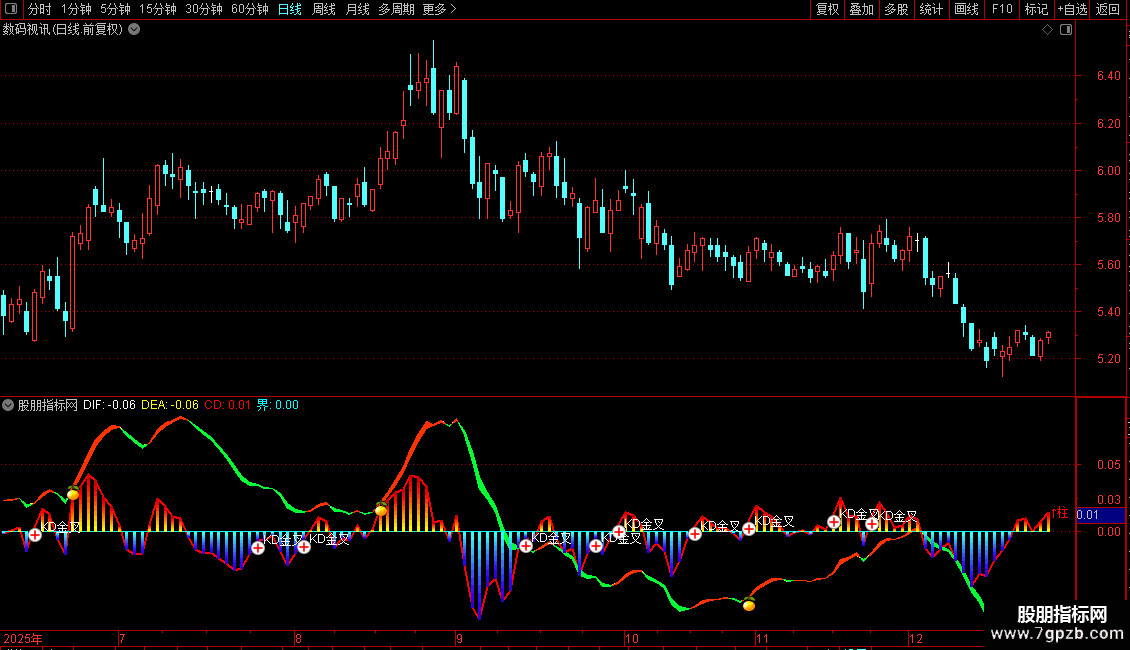Image resolution: width=1130 pixels, height=650 pixels.
Task: Toggle the right side panel icon
Action: [1066, 30]
